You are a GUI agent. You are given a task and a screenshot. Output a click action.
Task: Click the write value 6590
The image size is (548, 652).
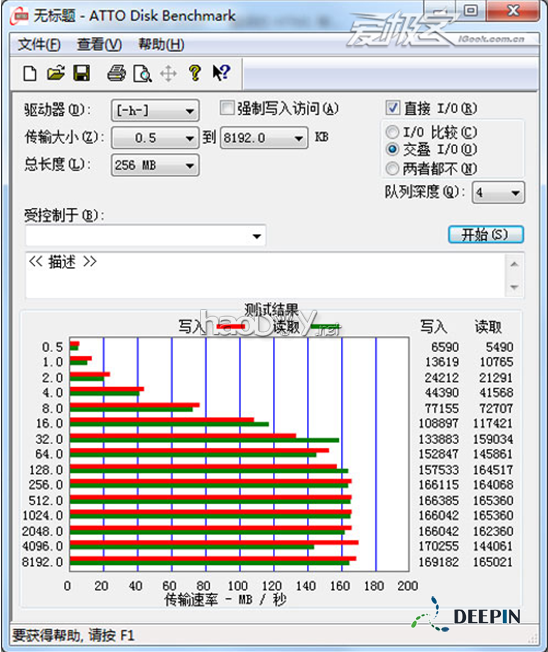[444, 347]
